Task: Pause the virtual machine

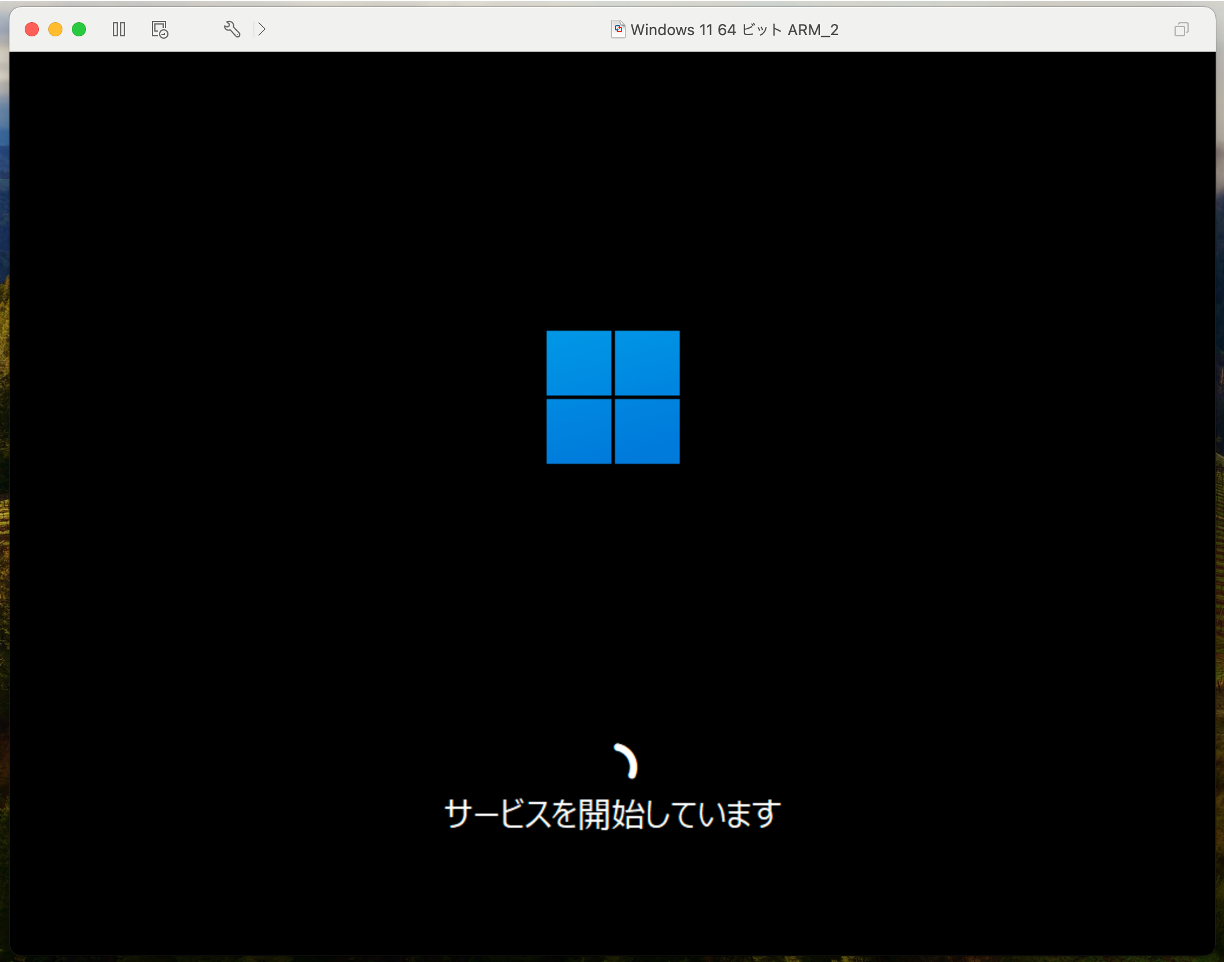Action: pos(119,30)
